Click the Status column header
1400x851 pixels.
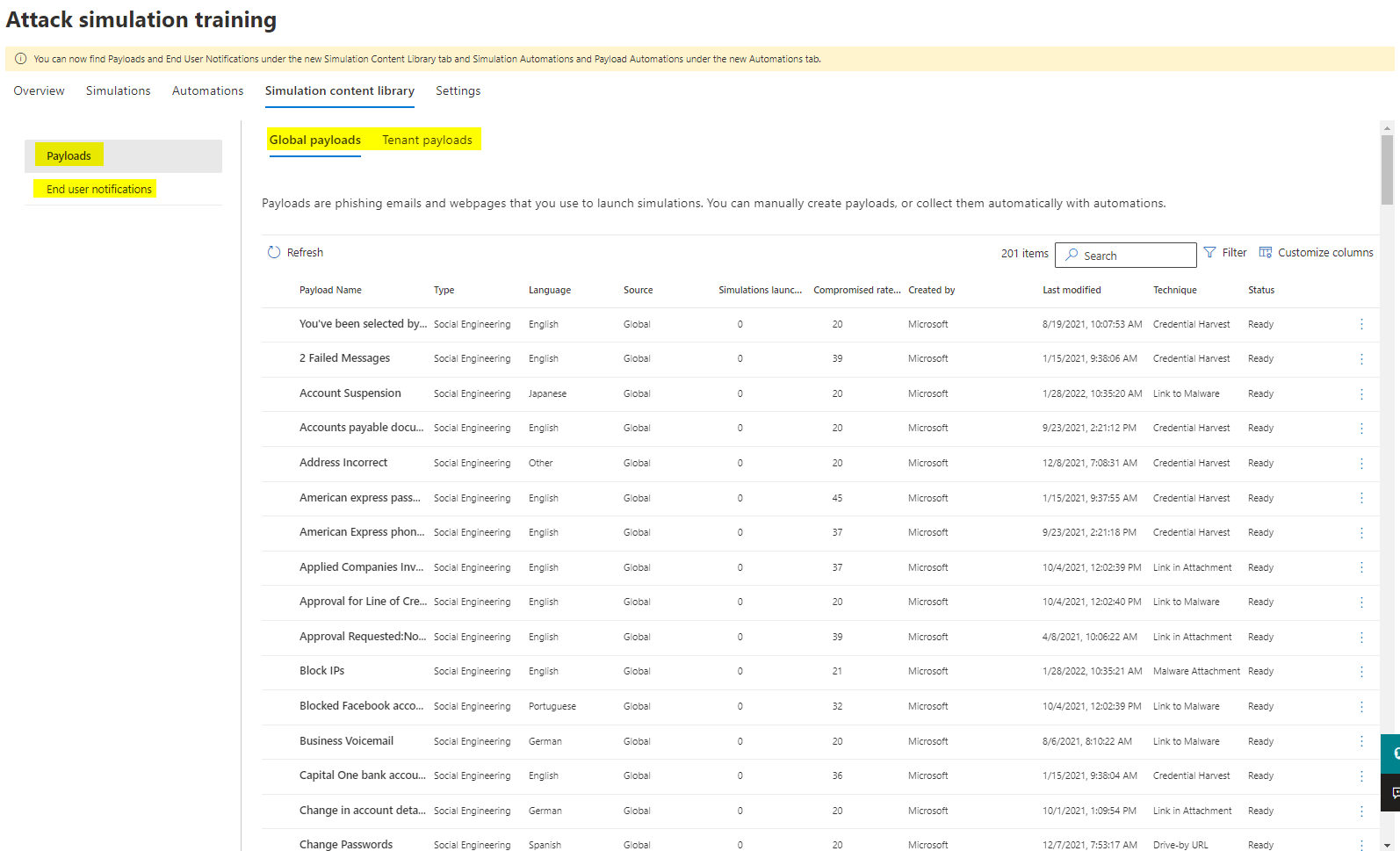coord(1261,291)
